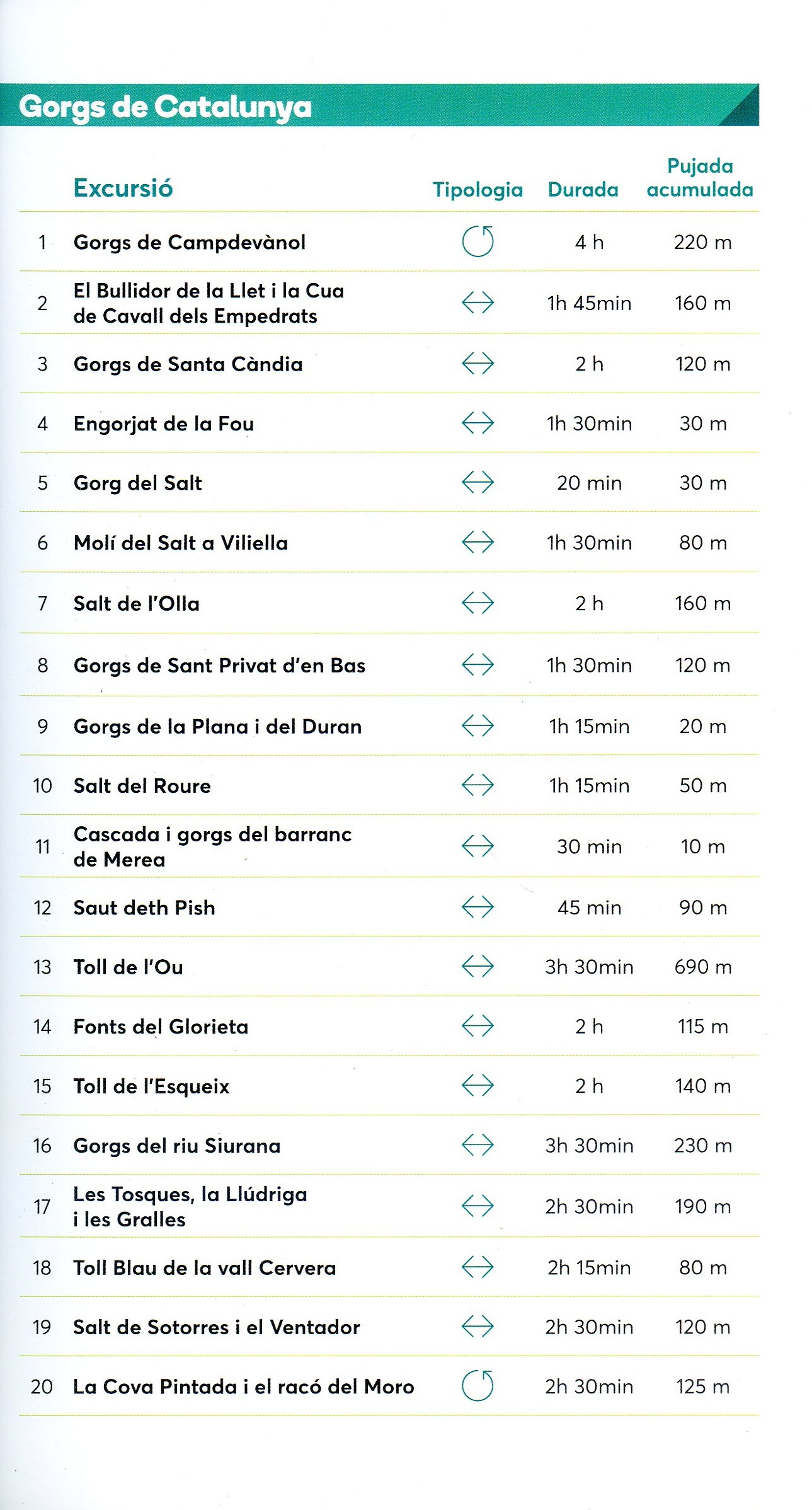Click the Pujada acumulada column header
The width and height of the screenshot is (812, 1510).
coord(700,178)
